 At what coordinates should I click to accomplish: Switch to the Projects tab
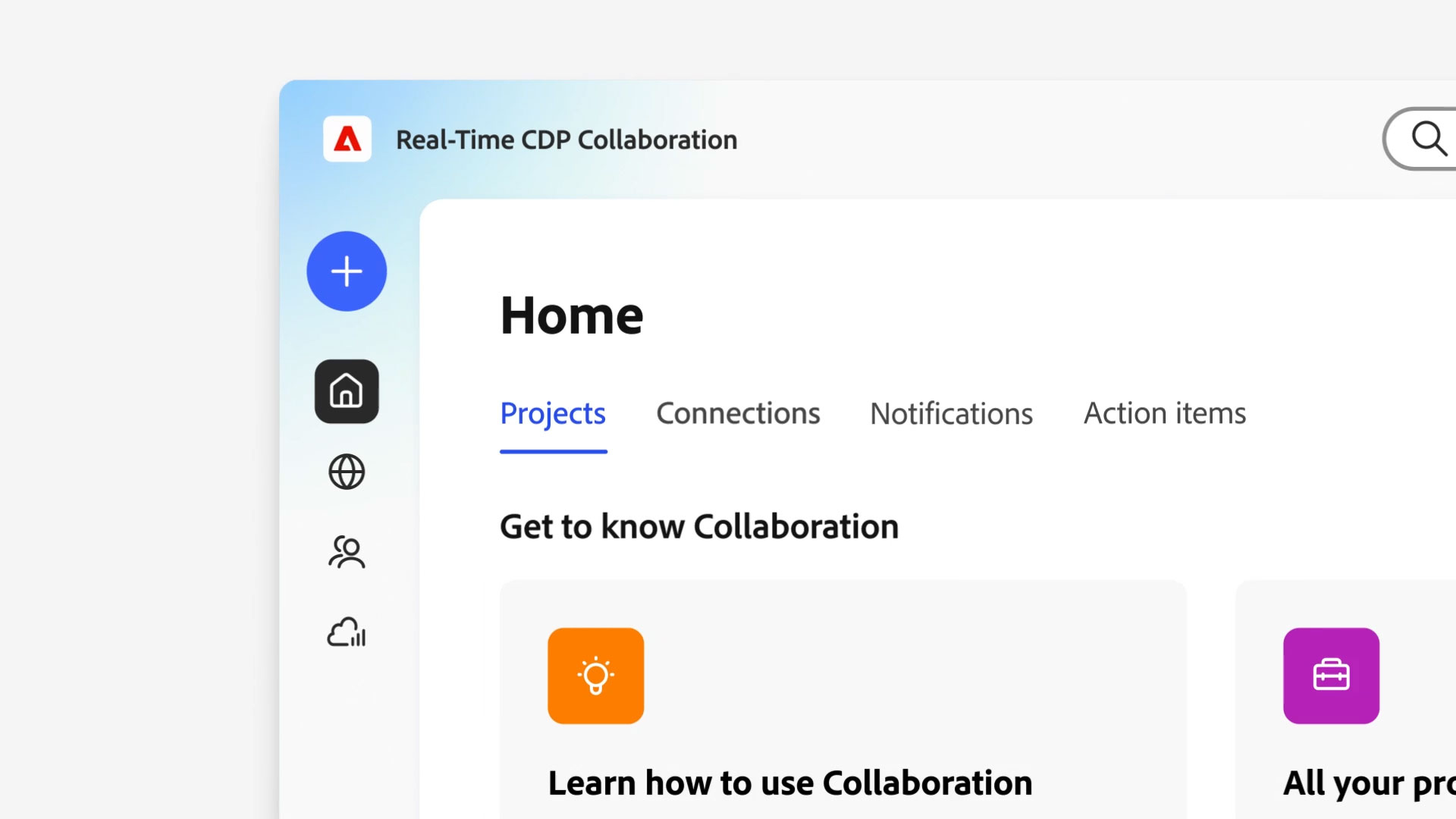coord(553,414)
